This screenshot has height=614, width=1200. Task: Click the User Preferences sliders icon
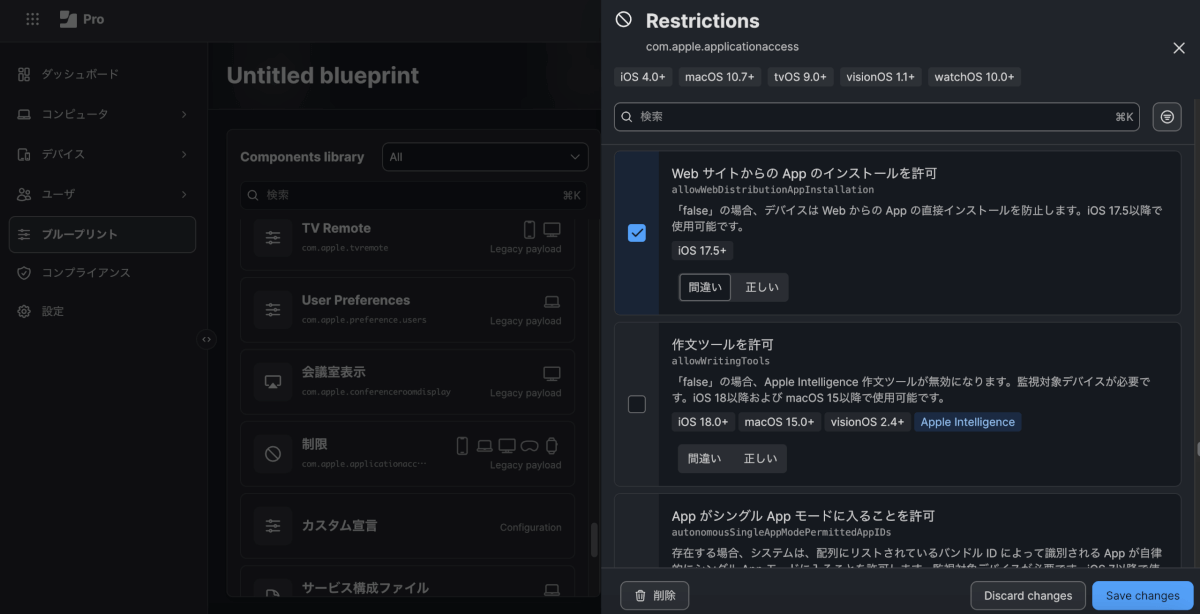[x=273, y=310]
